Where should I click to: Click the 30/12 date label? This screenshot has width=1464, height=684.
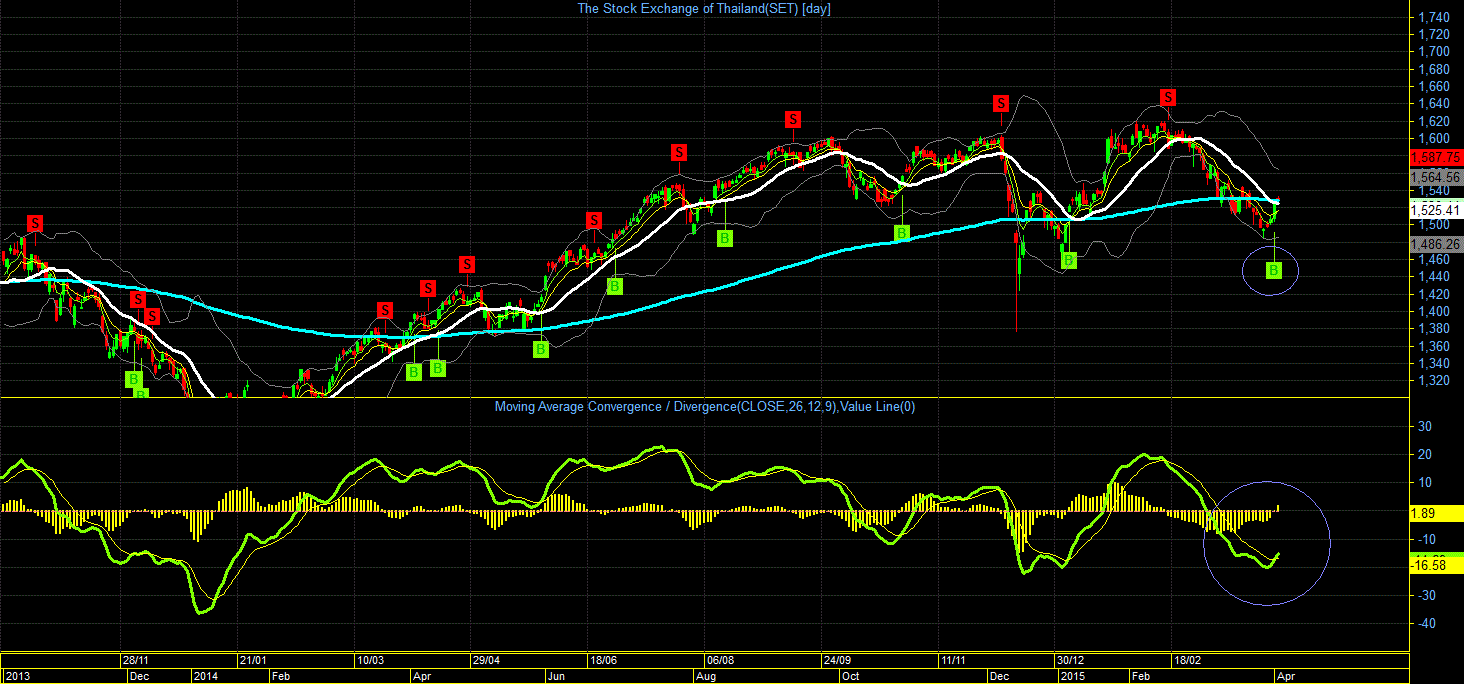[x=1072, y=660]
